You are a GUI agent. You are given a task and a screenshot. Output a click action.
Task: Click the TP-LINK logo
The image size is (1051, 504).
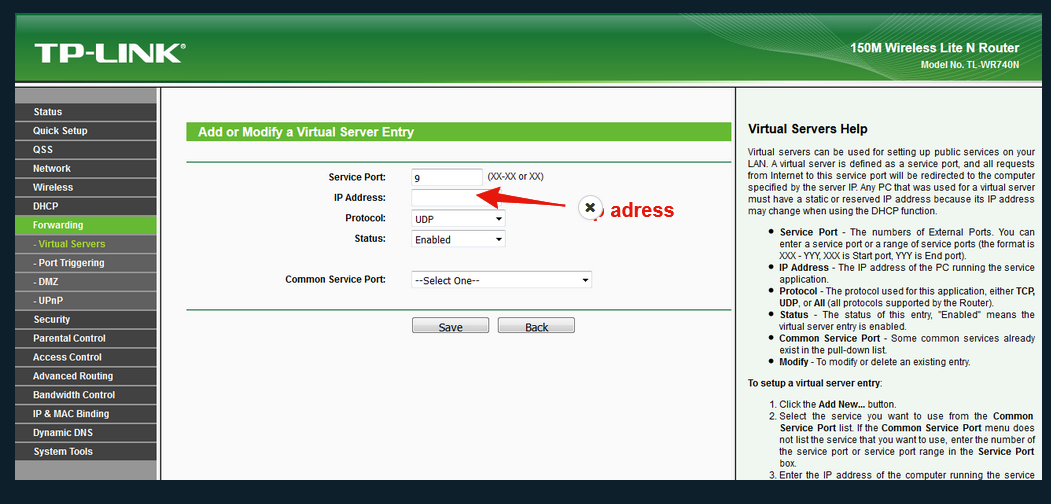[x=110, y=53]
